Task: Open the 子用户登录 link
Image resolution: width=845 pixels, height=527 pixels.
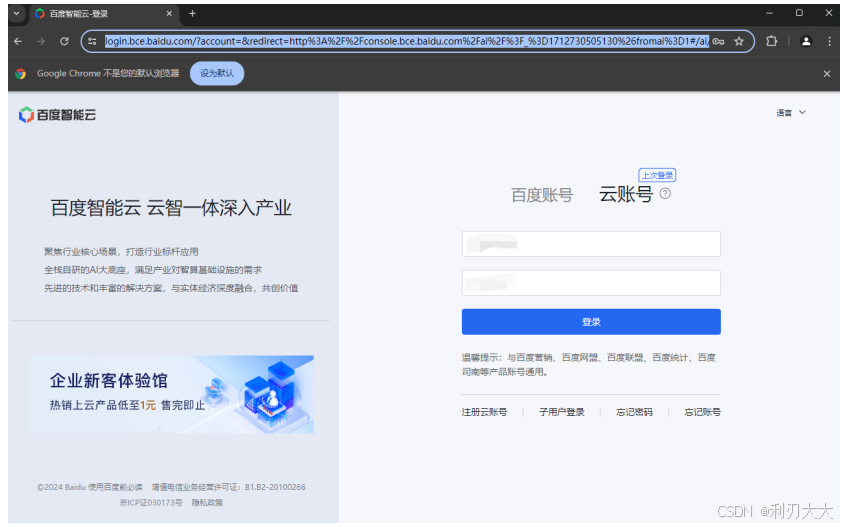Action: (x=562, y=412)
